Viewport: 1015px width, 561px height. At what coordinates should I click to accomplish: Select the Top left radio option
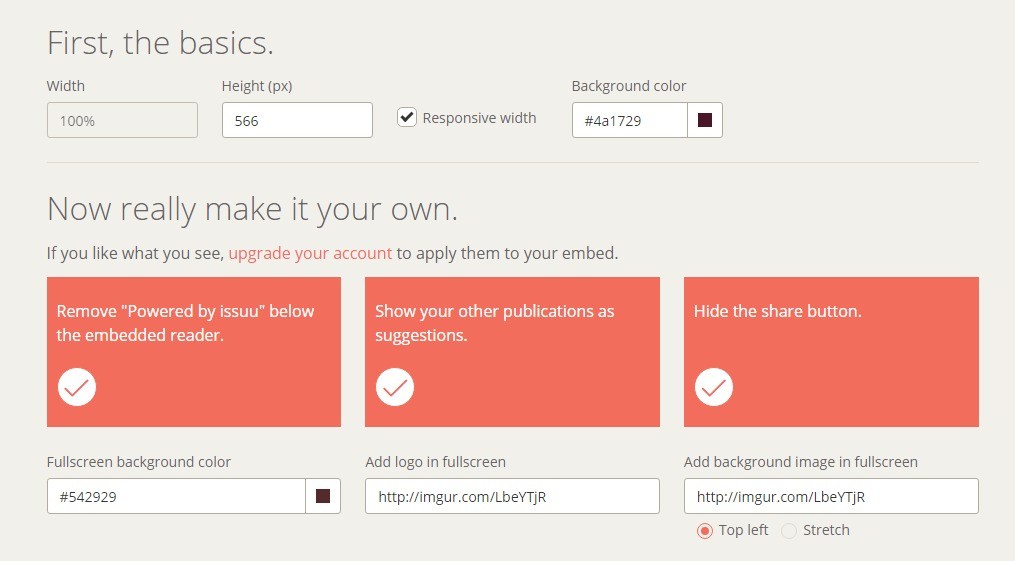[704, 531]
